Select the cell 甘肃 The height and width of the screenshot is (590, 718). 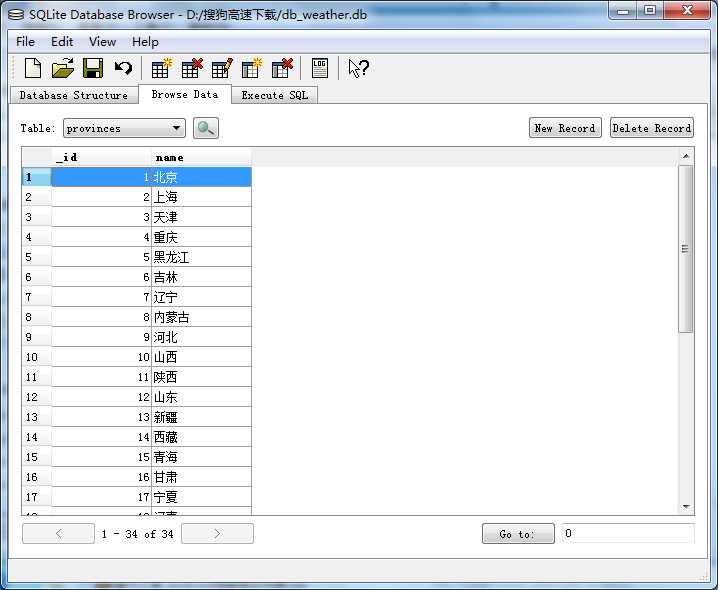pyautogui.click(x=201, y=477)
